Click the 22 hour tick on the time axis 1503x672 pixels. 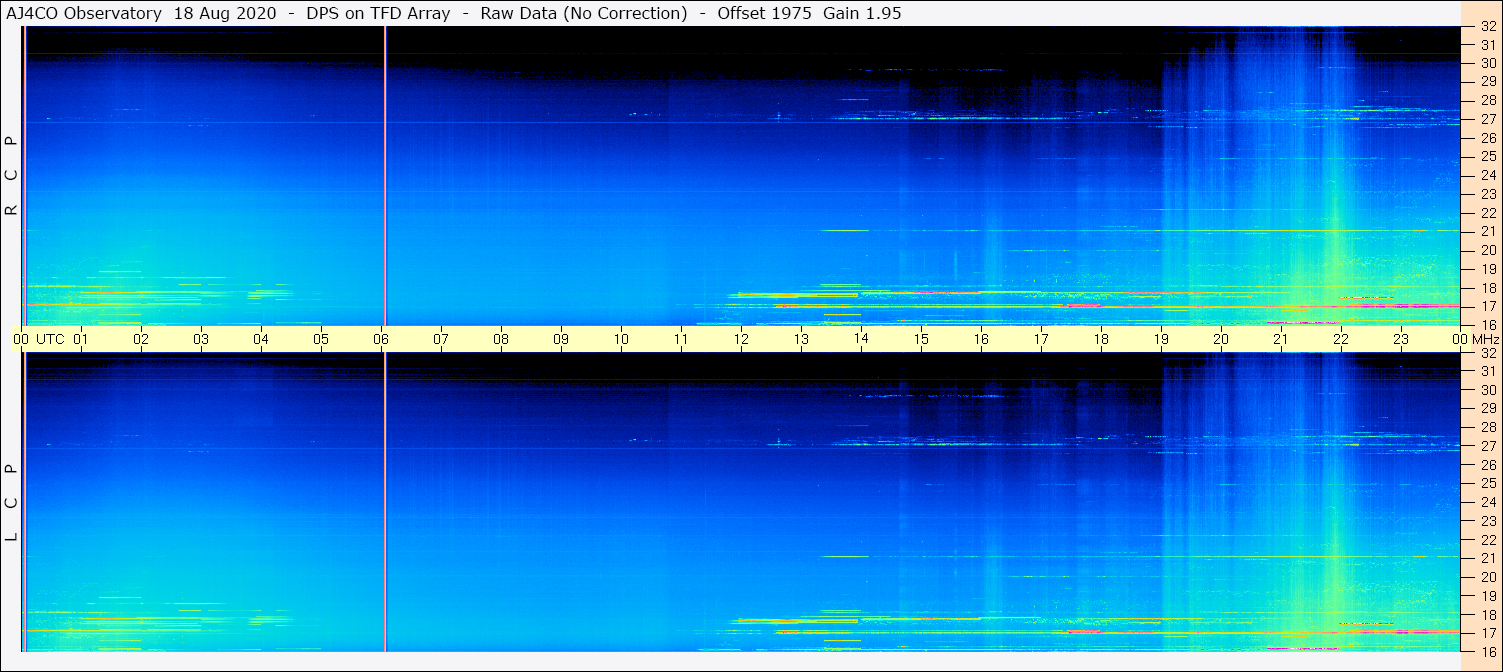(1341, 339)
